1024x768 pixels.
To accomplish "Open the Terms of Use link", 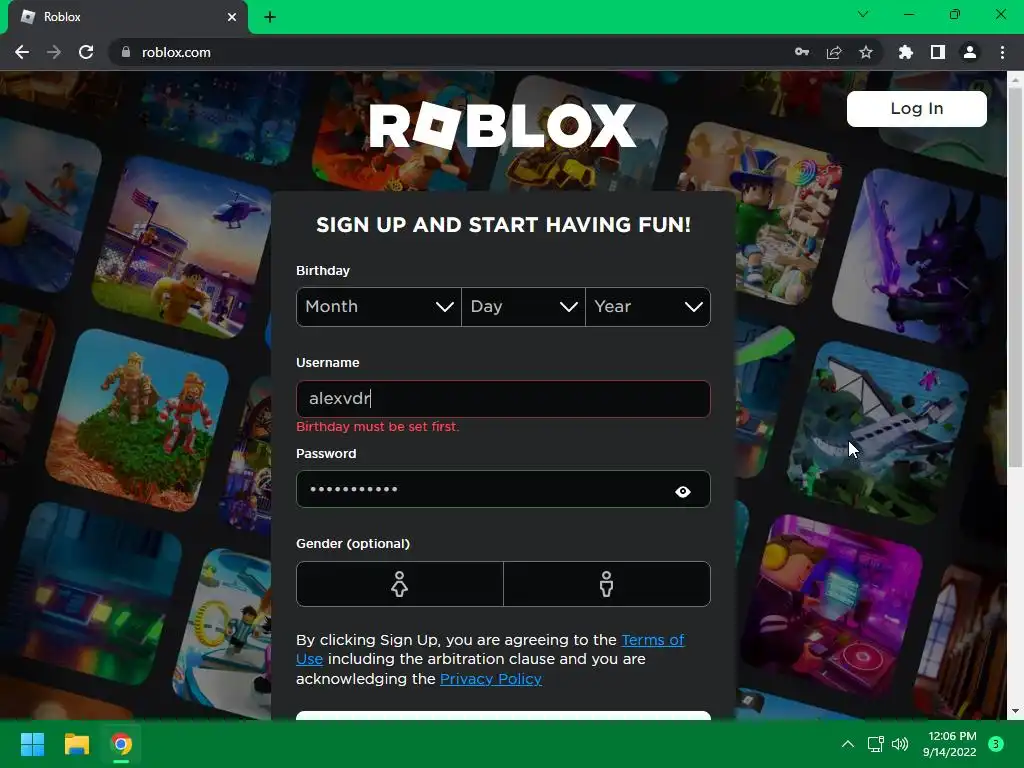I will pyautogui.click(x=652, y=640).
